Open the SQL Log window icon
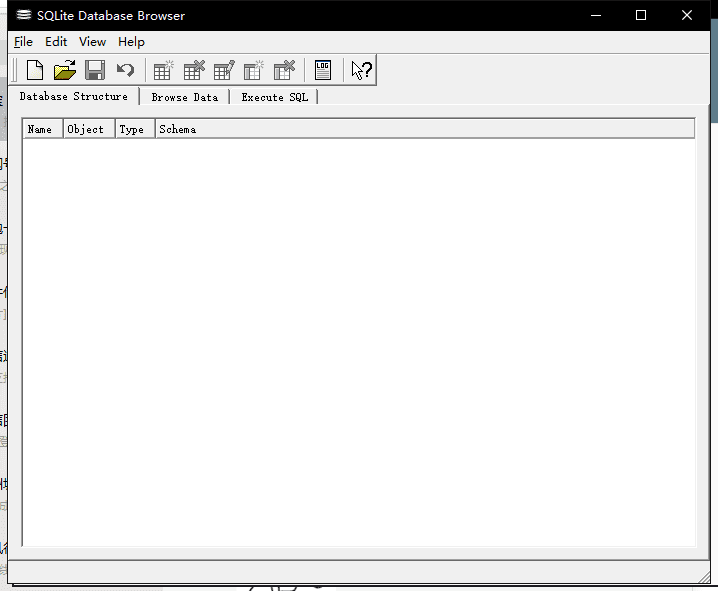 322,70
